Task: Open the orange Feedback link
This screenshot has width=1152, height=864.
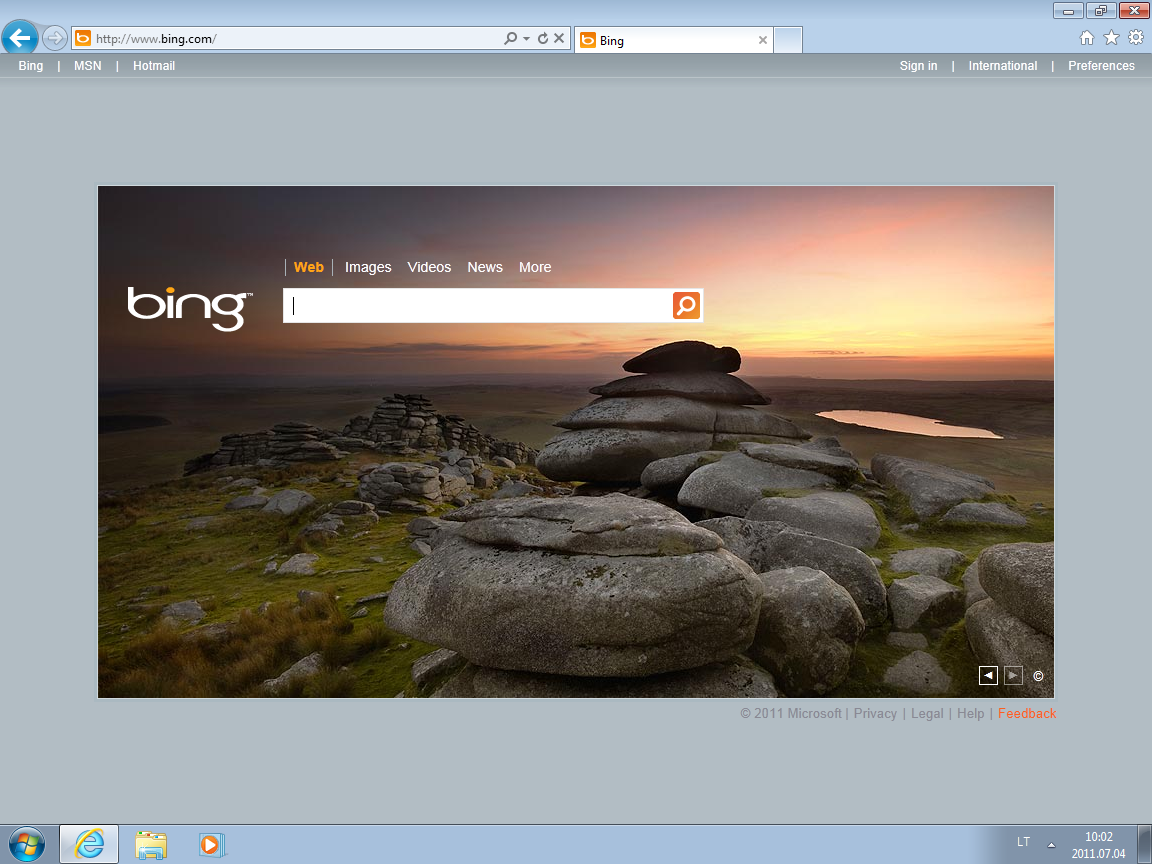Action: tap(1026, 713)
